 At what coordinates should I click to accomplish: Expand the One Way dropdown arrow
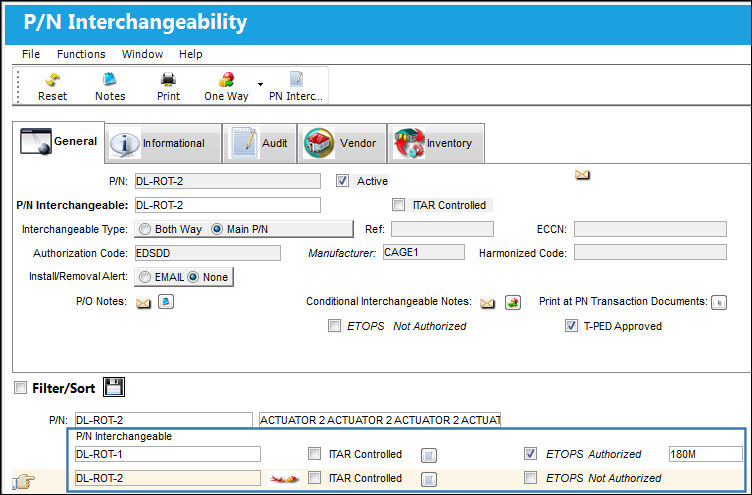point(260,84)
